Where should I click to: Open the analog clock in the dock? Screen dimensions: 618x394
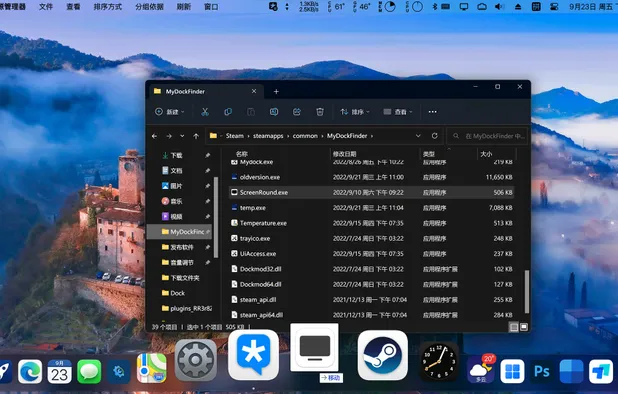click(x=438, y=361)
